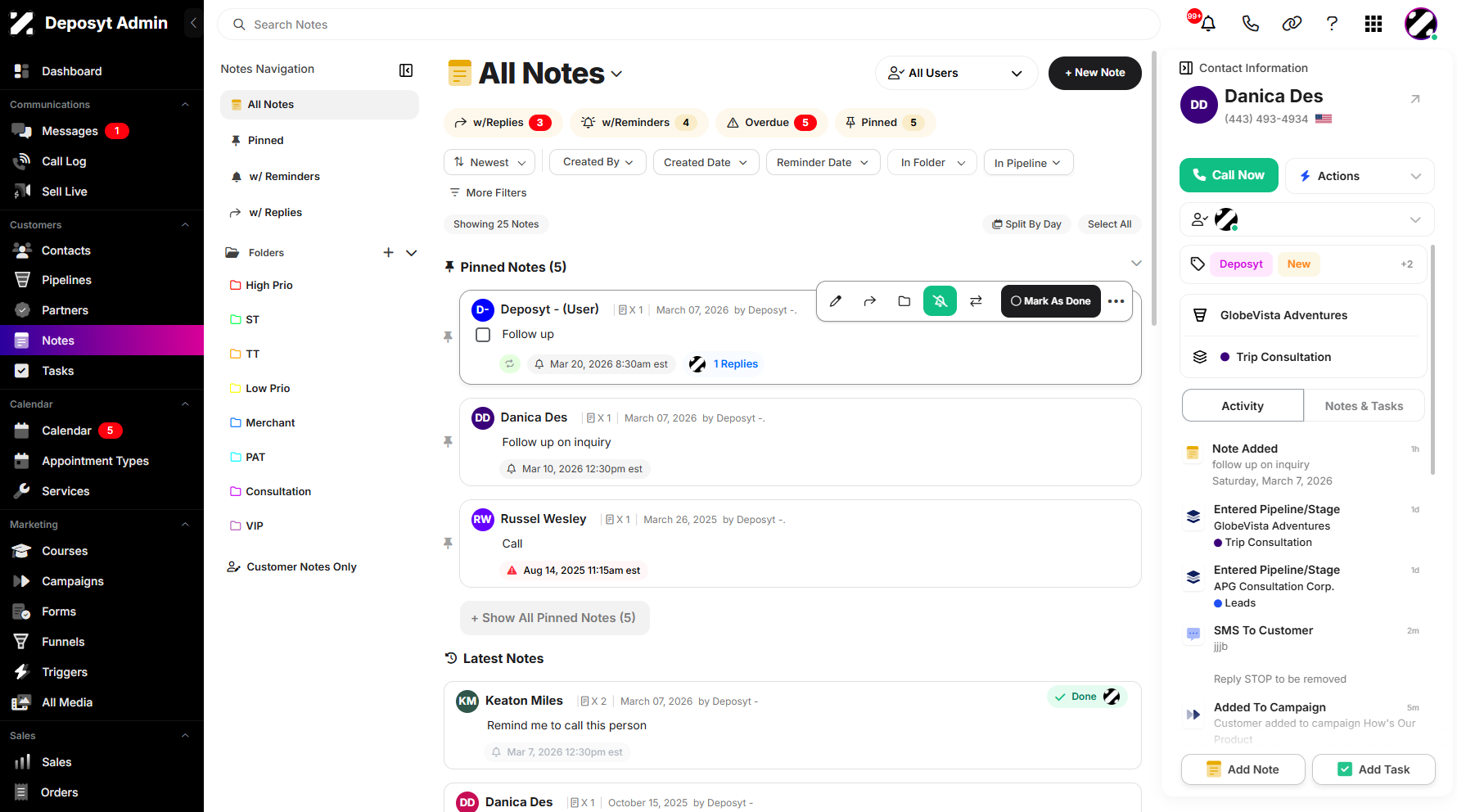Open the apps grid icon

click(x=1374, y=24)
